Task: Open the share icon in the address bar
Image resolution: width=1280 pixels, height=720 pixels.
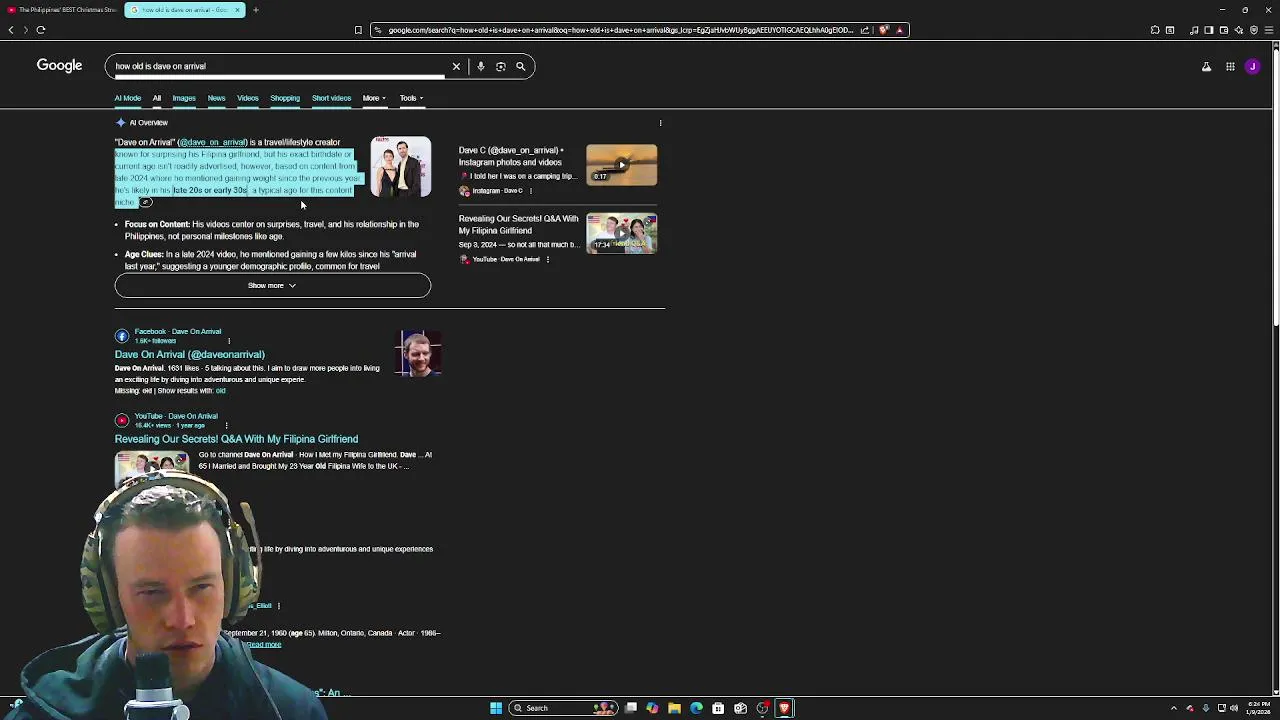Action: pos(864,30)
